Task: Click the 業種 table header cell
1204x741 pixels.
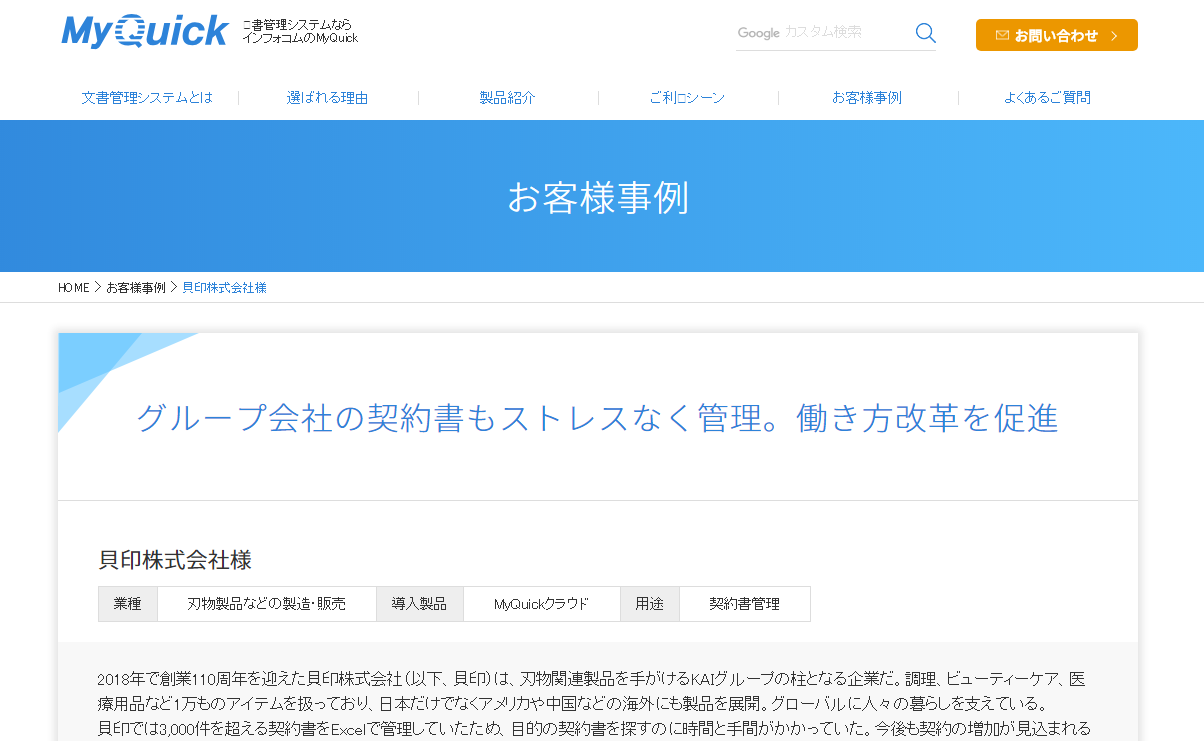Action: pos(128,604)
